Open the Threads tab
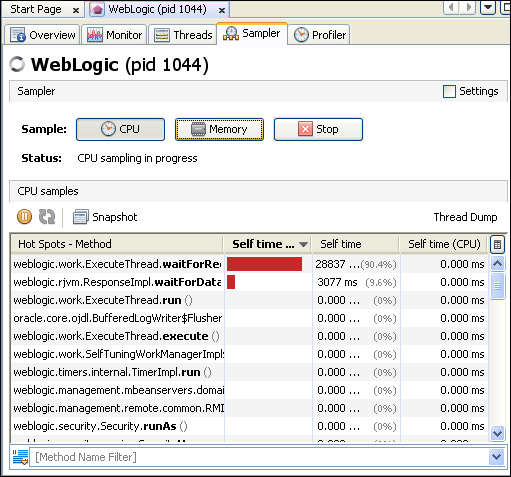Image resolution: width=511 pixels, height=477 pixels. tap(183, 35)
